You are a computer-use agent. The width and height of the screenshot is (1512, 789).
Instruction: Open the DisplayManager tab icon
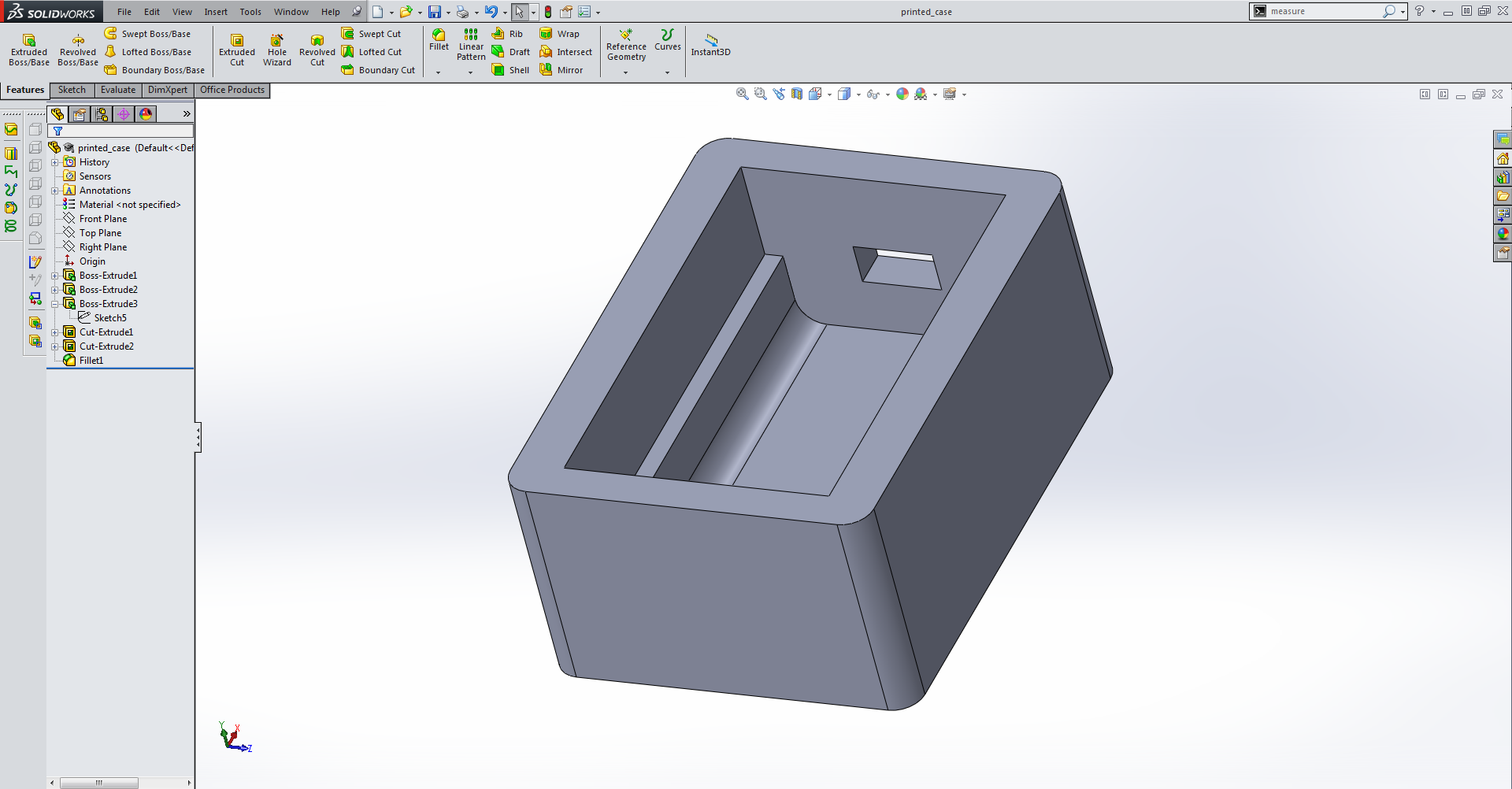pos(146,114)
